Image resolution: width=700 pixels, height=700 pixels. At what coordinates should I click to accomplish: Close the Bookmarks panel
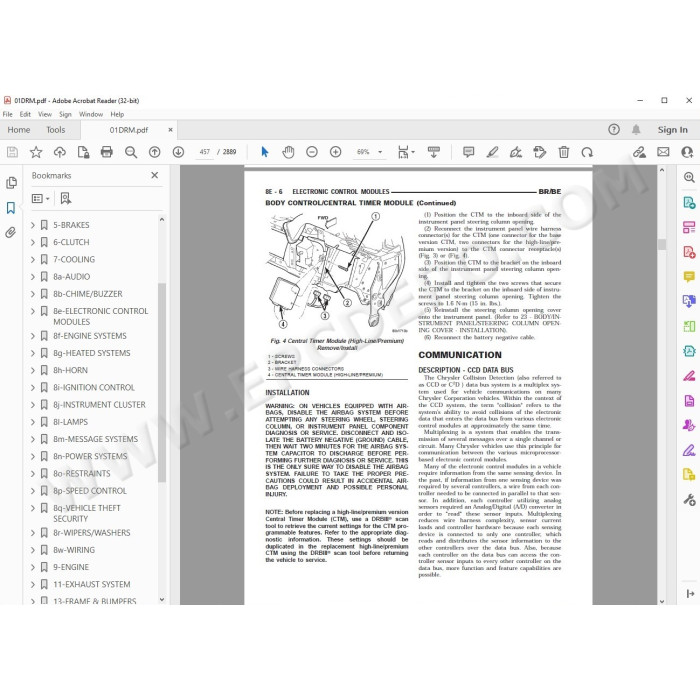point(154,175)
